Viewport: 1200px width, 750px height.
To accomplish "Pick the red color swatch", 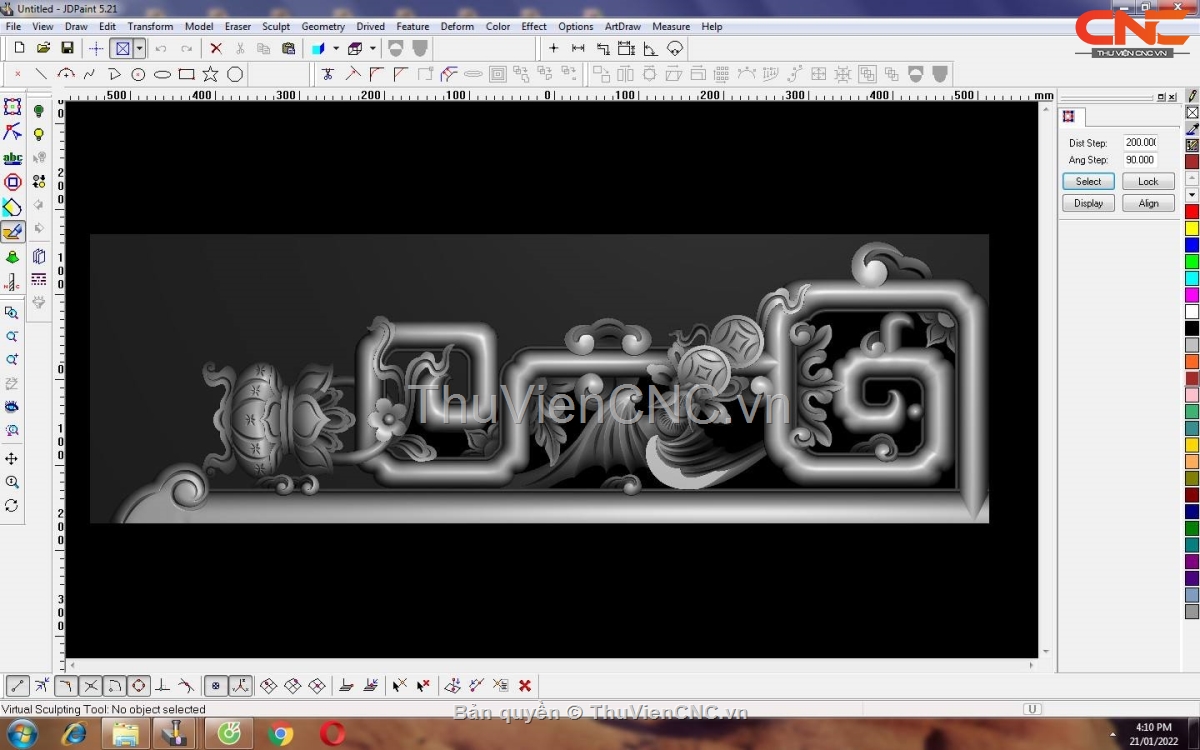I will pos(1192,212).
